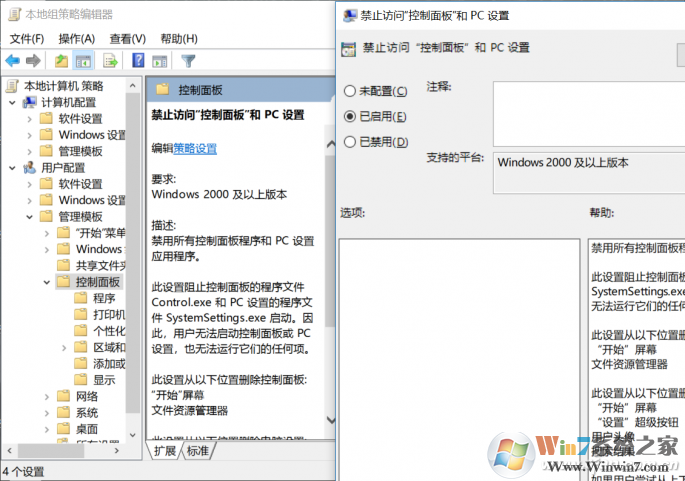
Task: Expand the 网络 folder in tree
Action: point(47,397)
